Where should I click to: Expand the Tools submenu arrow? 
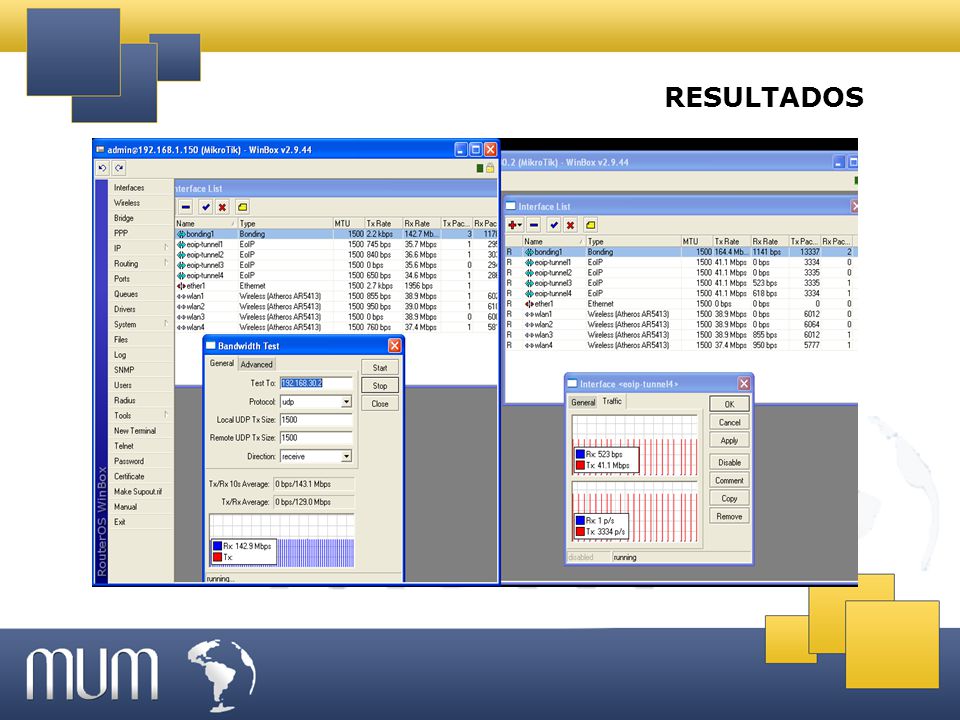(x=166, y=415)
